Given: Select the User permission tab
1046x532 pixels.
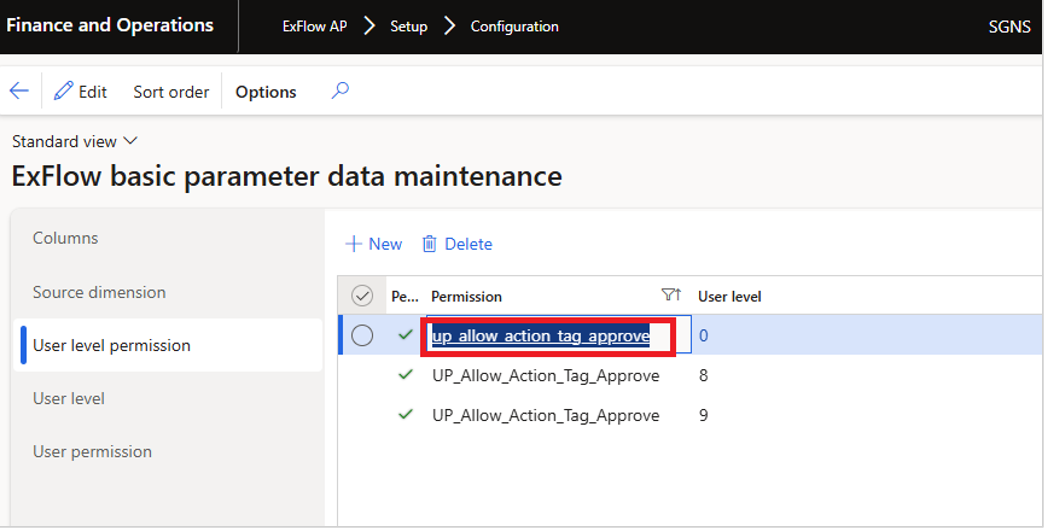Looking at the screenshot, I should [92, 452].
